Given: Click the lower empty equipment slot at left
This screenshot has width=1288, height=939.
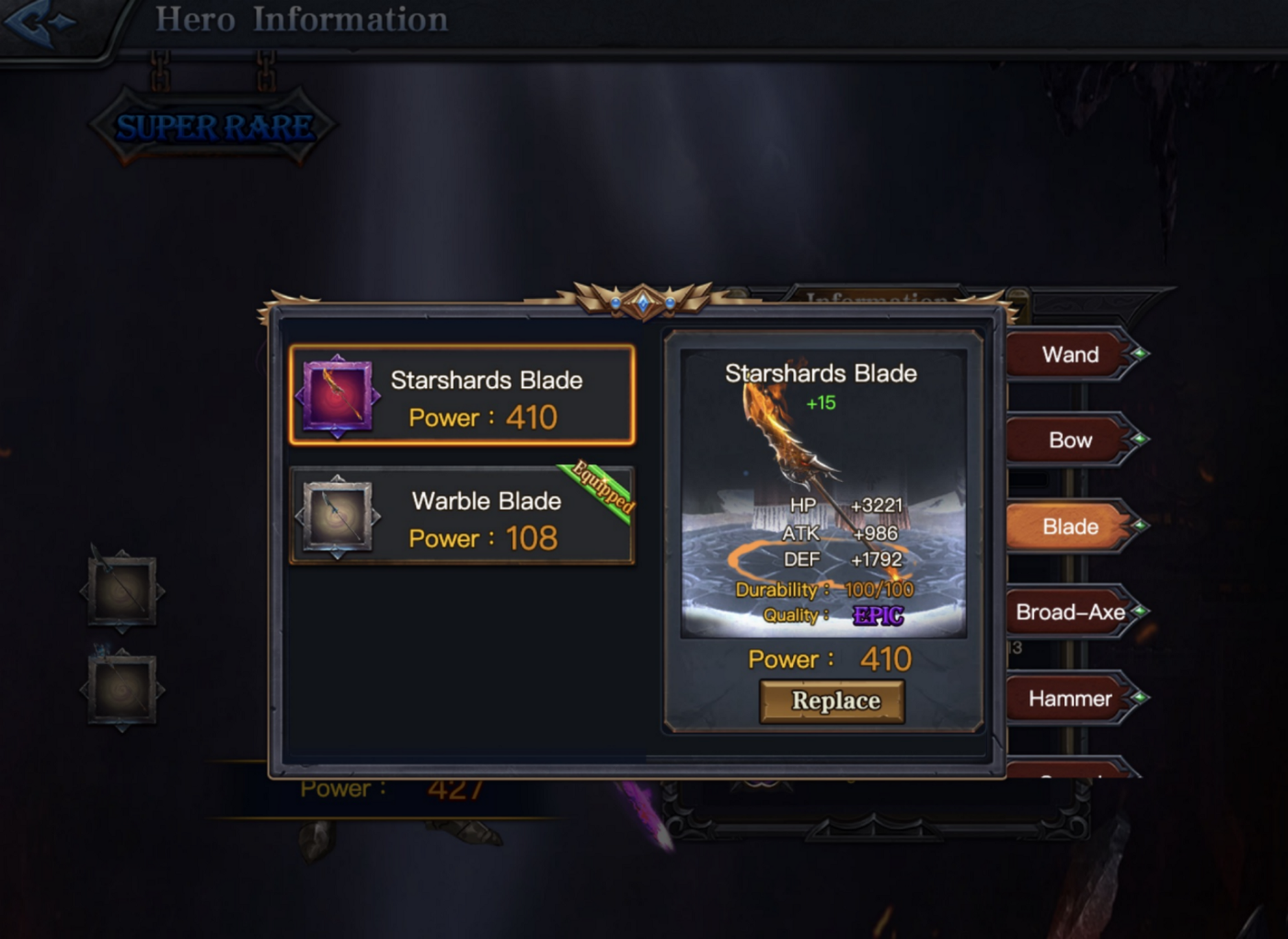Looking at the screenshot, I should pos(122,690).
